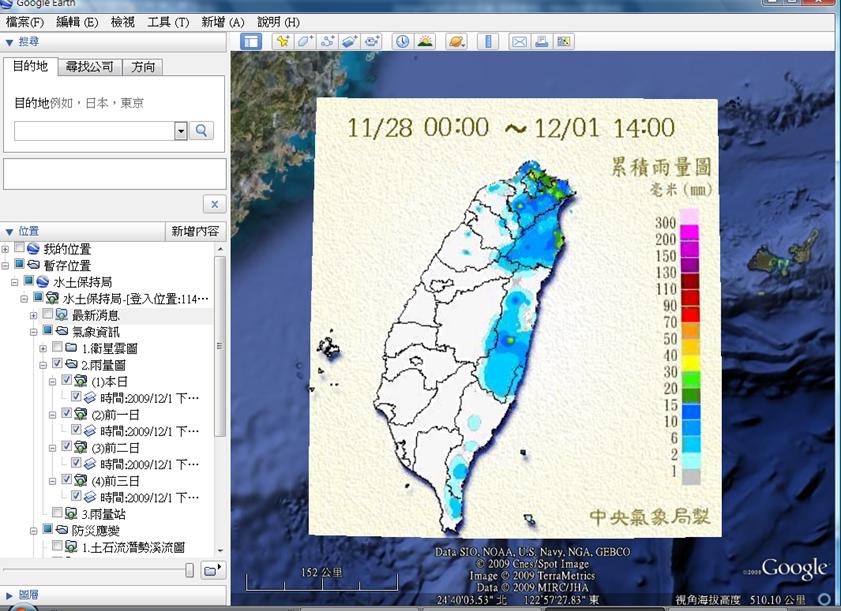The image size is (841, 611).
Task: Click the network link icon of 3.雨量站
Action: (71, 514)
